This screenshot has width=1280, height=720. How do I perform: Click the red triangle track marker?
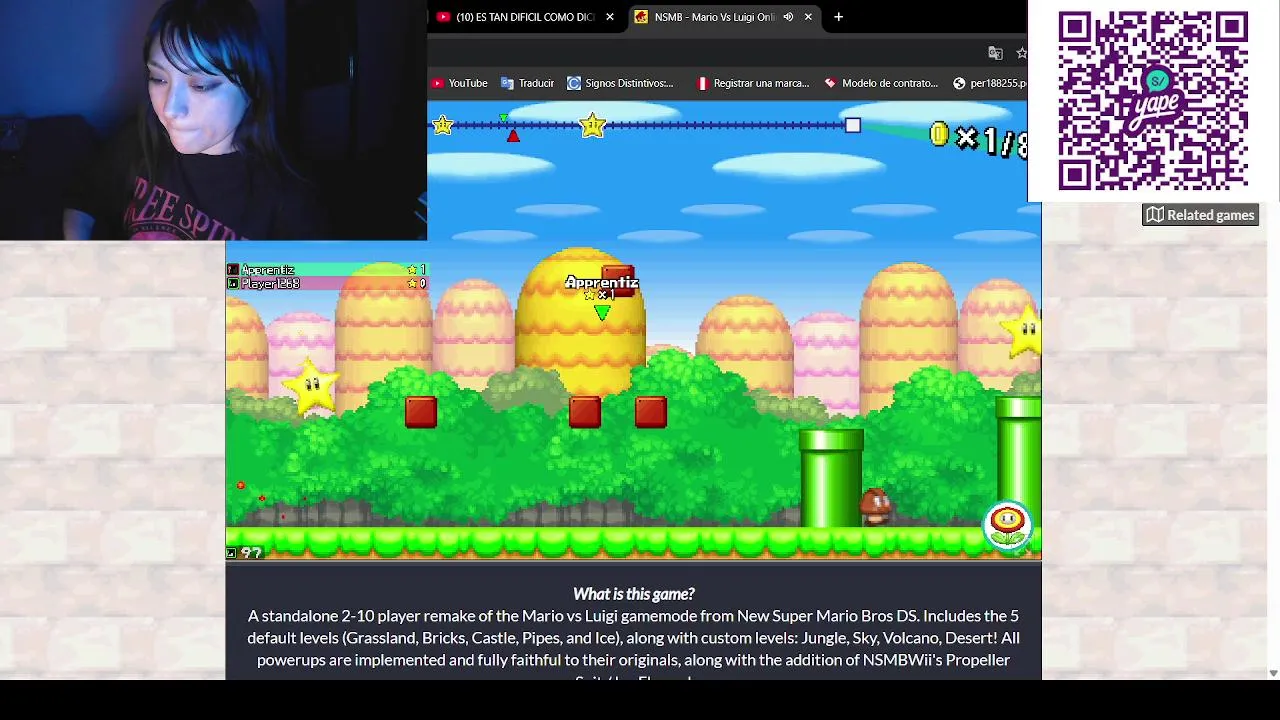[x=513, y=135]
